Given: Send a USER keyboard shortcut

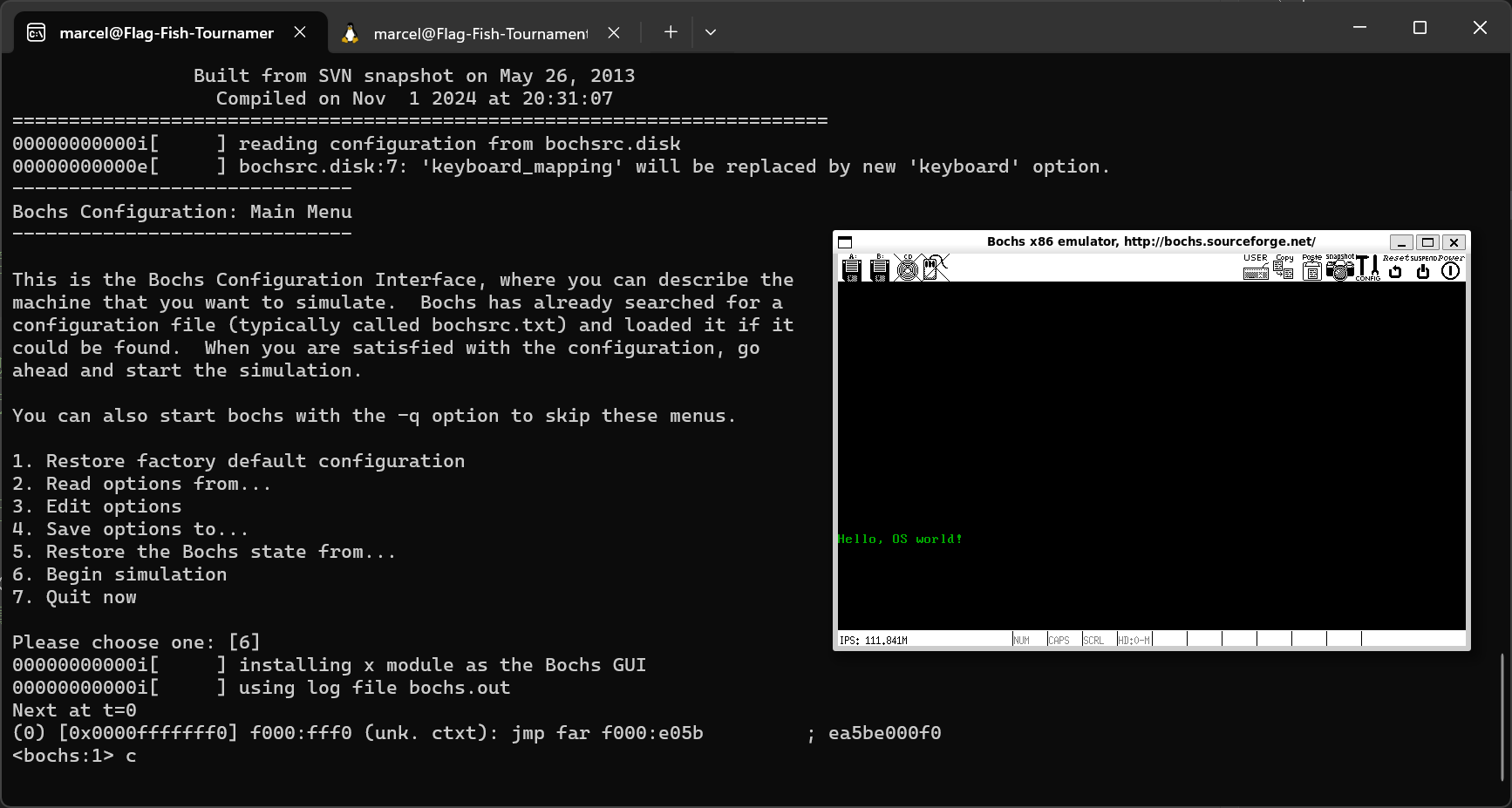Looking at the screenshot, I should tap(1255, 271).
